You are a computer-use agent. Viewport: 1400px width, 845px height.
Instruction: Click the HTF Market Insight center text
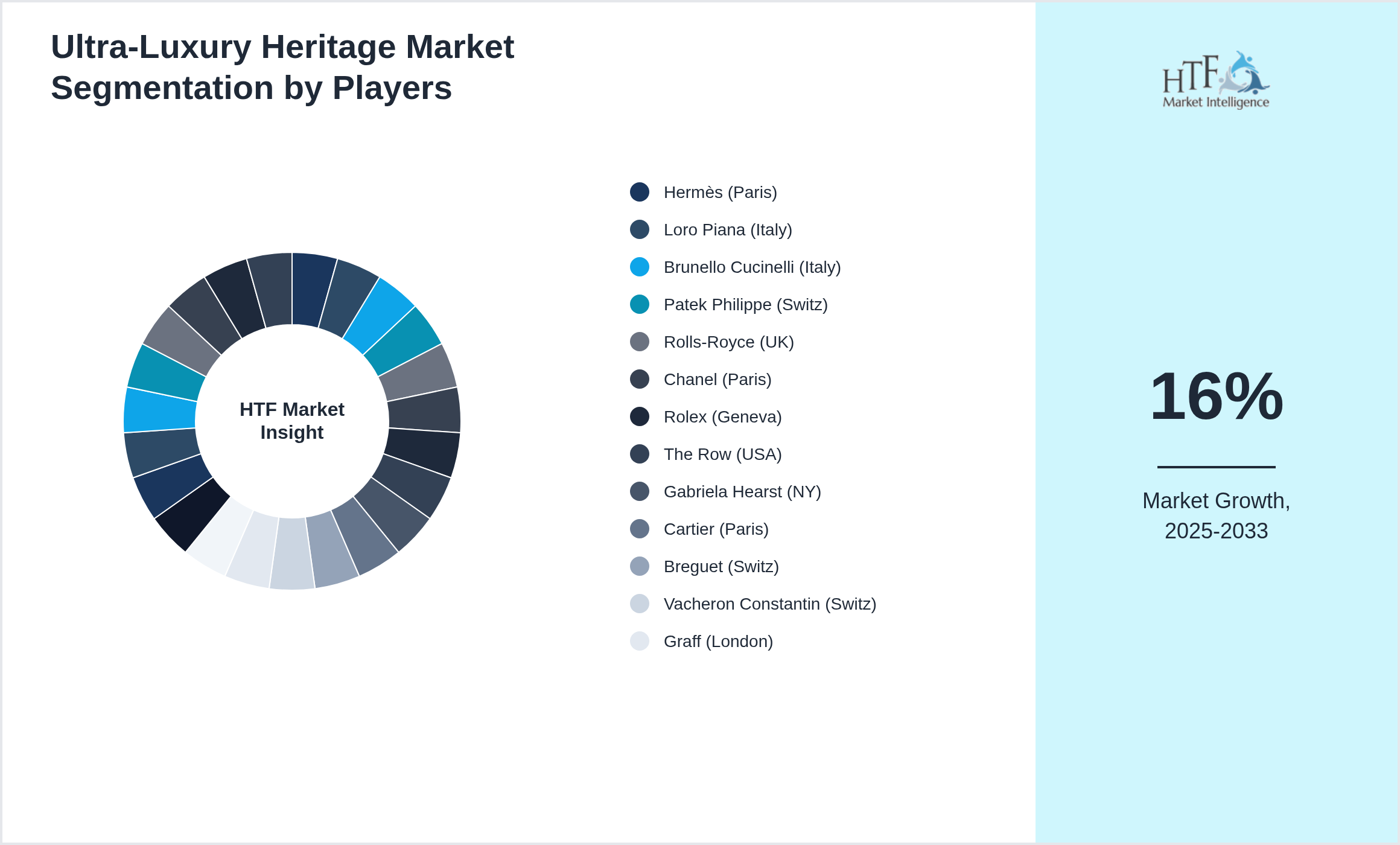[x=291, y=421]
